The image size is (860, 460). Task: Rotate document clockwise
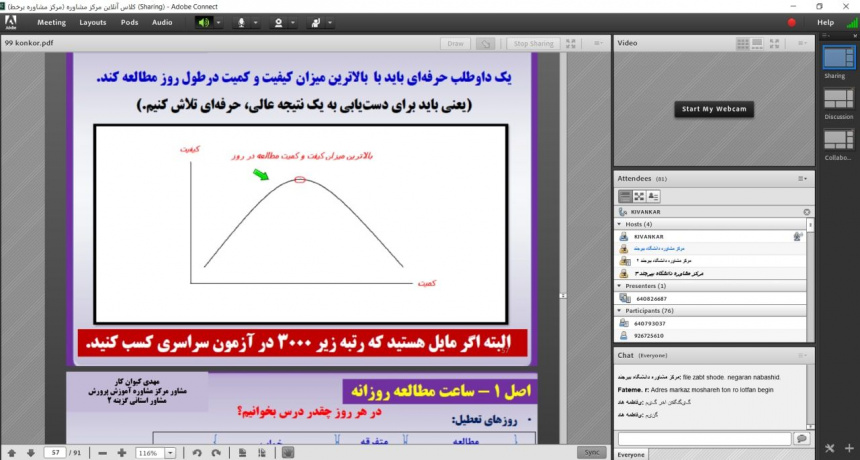tap(216, 453)
